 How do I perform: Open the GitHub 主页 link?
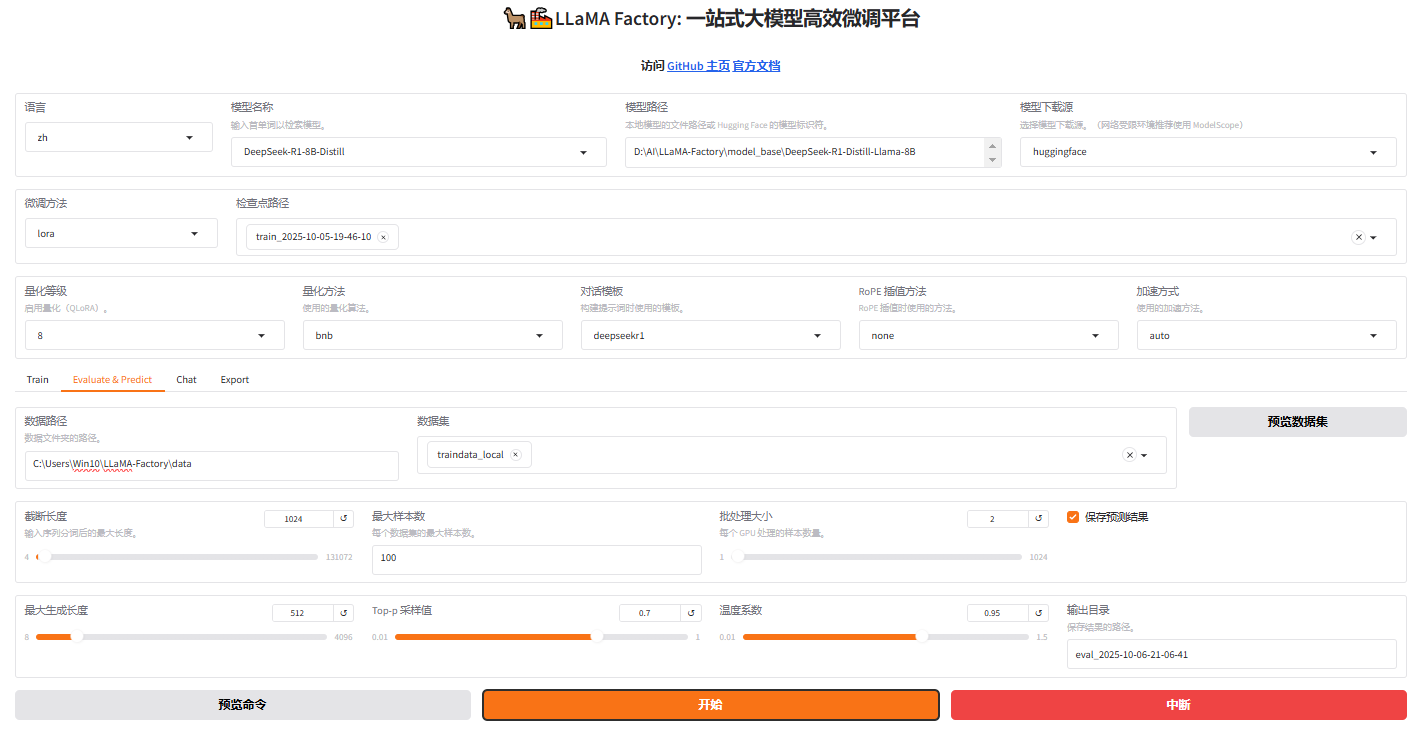pos(698,66)
